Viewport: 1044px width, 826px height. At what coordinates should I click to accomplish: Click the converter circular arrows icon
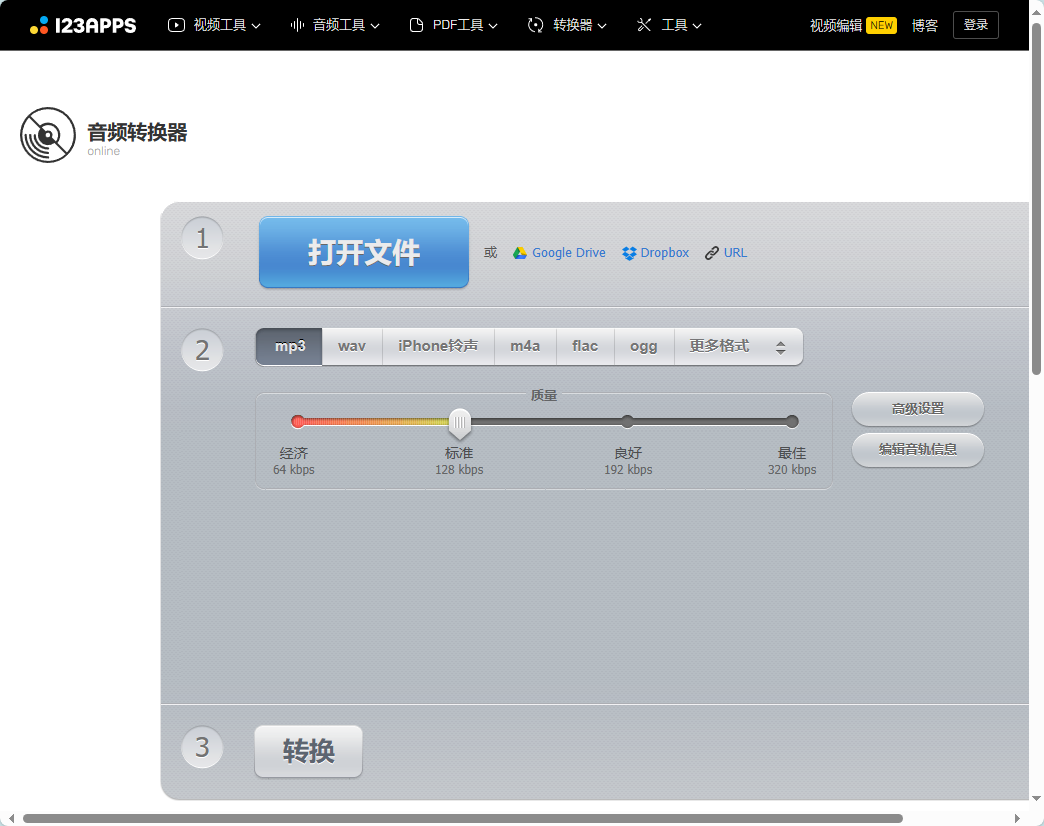click(x=535, y=25)
